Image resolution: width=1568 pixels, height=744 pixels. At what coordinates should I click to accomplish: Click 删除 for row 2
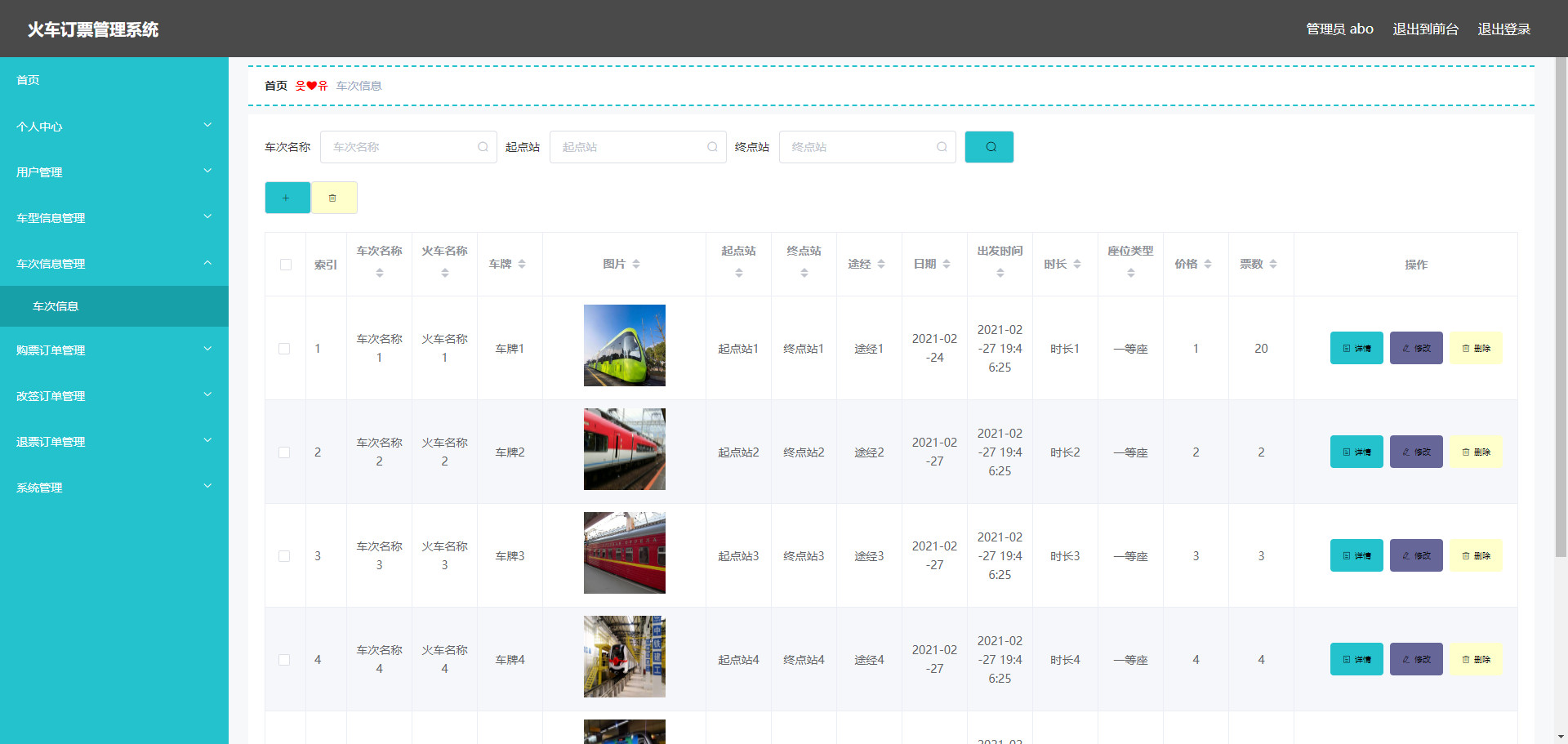tap(1476, 452)
